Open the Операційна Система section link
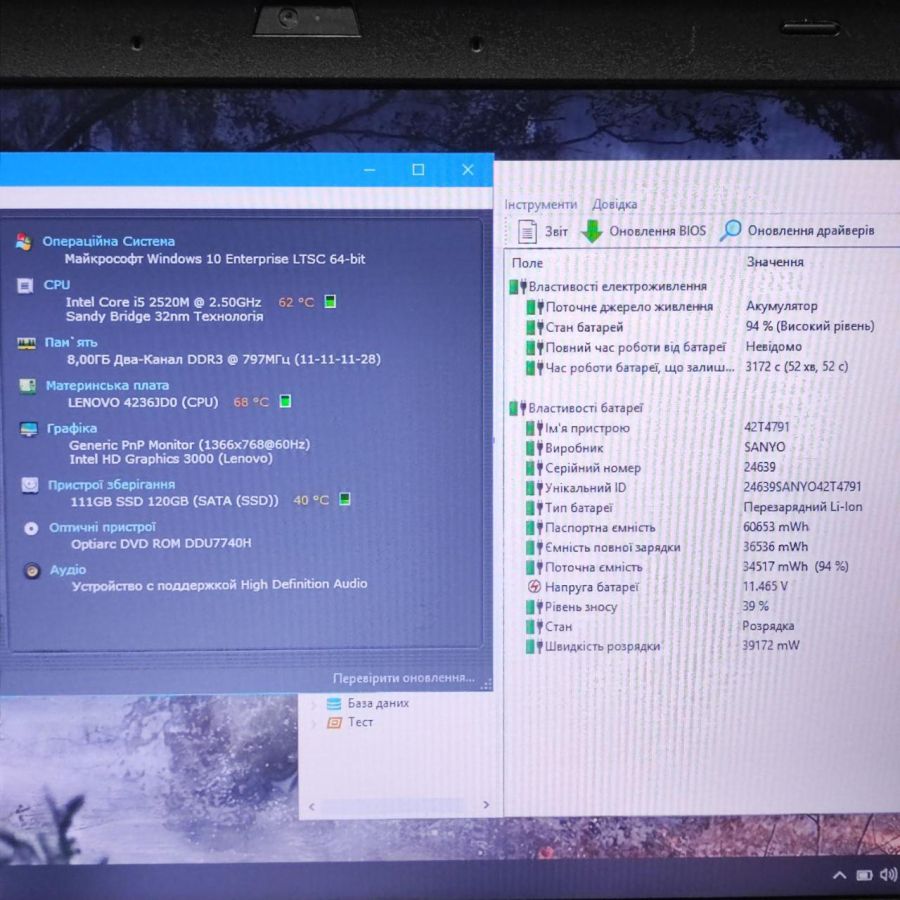Image resolution: width=900 pixels, height=900 pixels. [x=108, y=241]
